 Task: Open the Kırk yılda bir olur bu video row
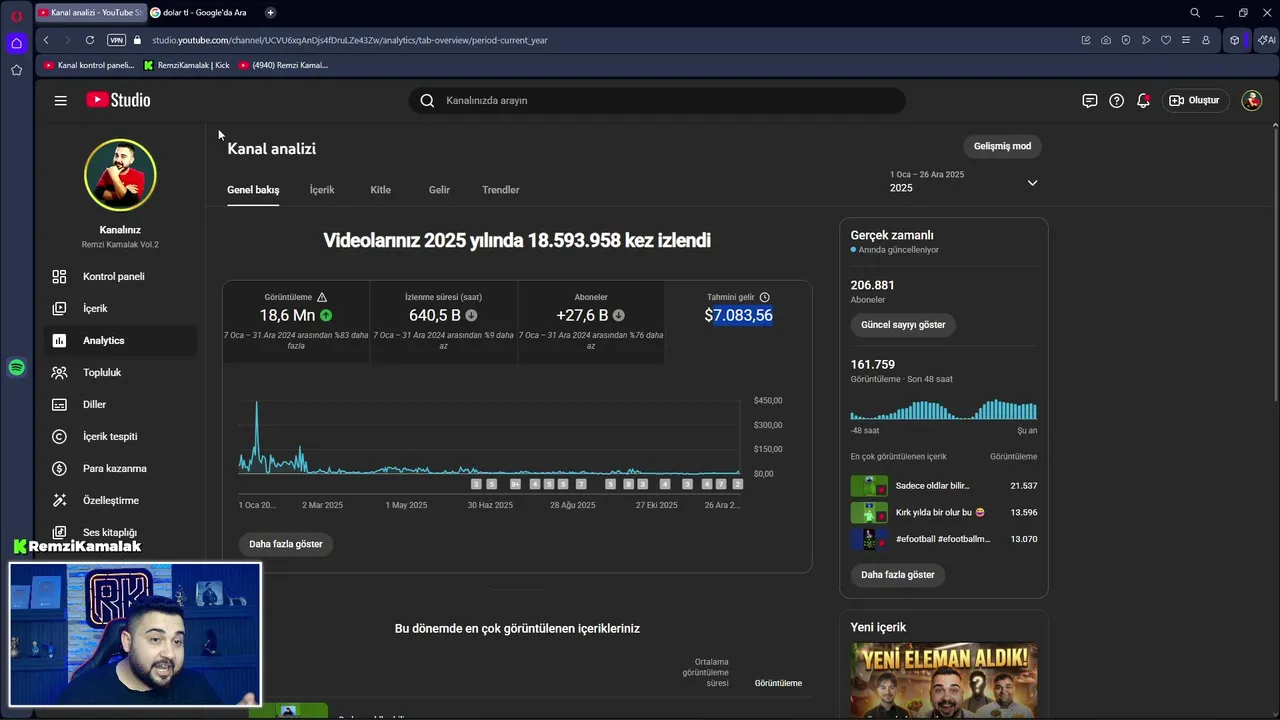[944, 513]
